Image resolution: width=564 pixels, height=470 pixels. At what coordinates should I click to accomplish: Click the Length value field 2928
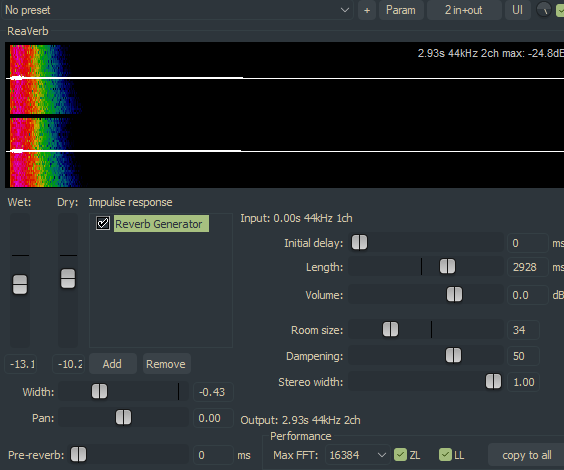coord(528,267)
